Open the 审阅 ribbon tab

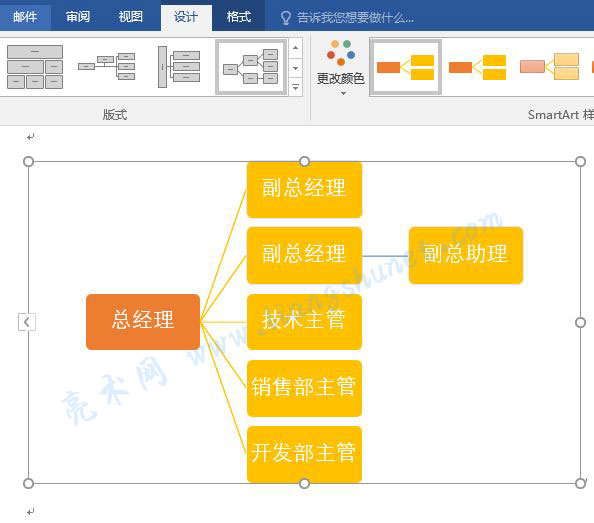(x=78, y=17)
